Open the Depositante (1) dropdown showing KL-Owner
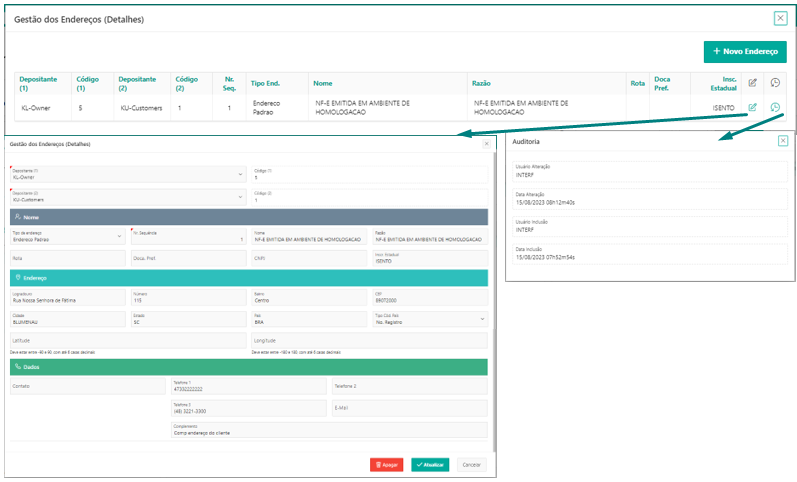The height and width of the screenshot is (482, 797). click(128, 174)
